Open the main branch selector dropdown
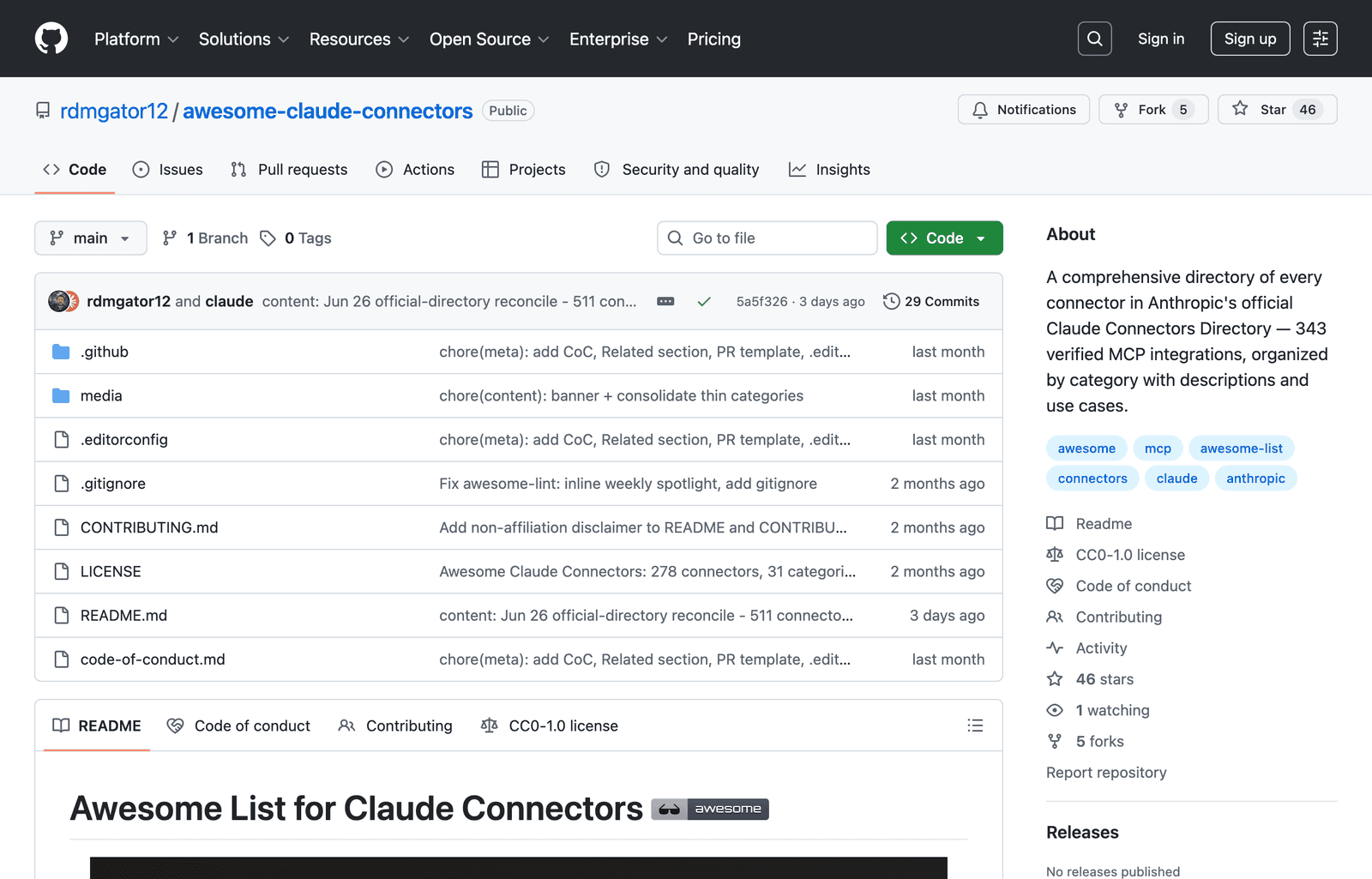 pyautogui.click(x=91, y=238)
